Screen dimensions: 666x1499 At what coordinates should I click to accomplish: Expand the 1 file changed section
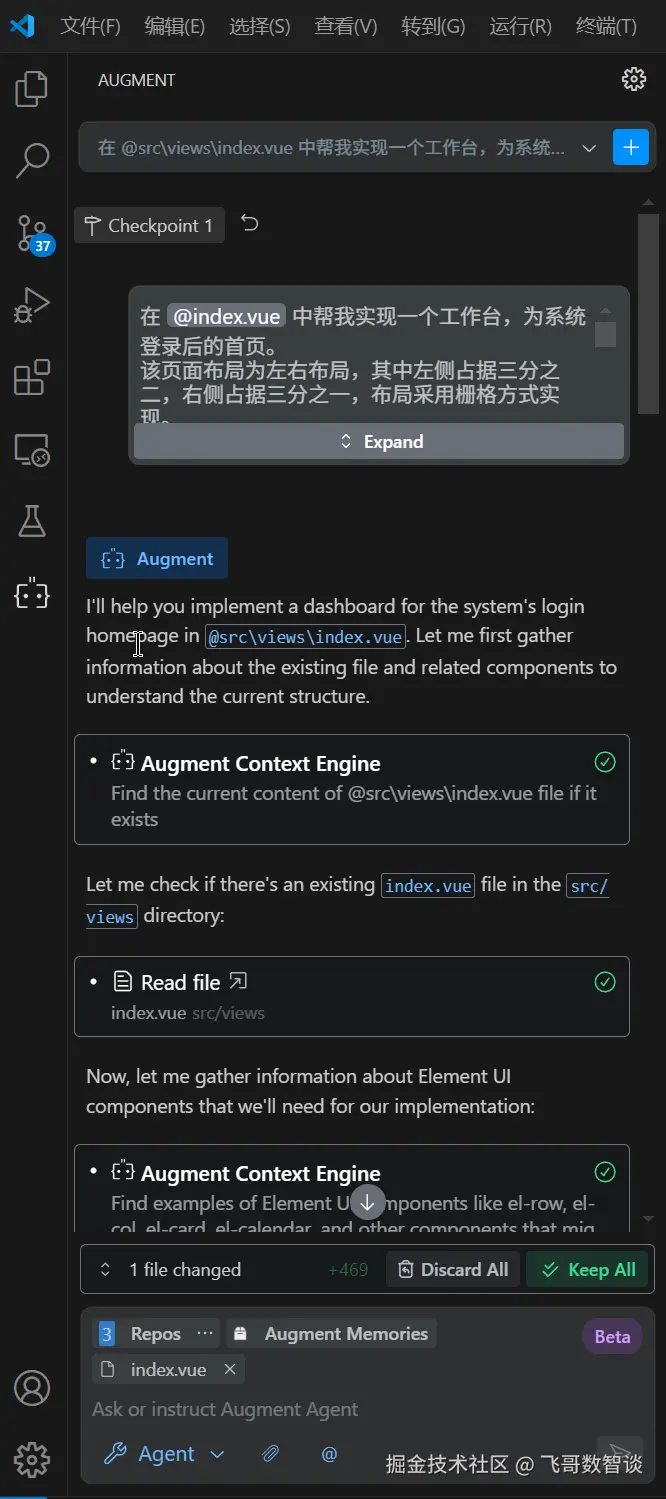point(105,1269)
